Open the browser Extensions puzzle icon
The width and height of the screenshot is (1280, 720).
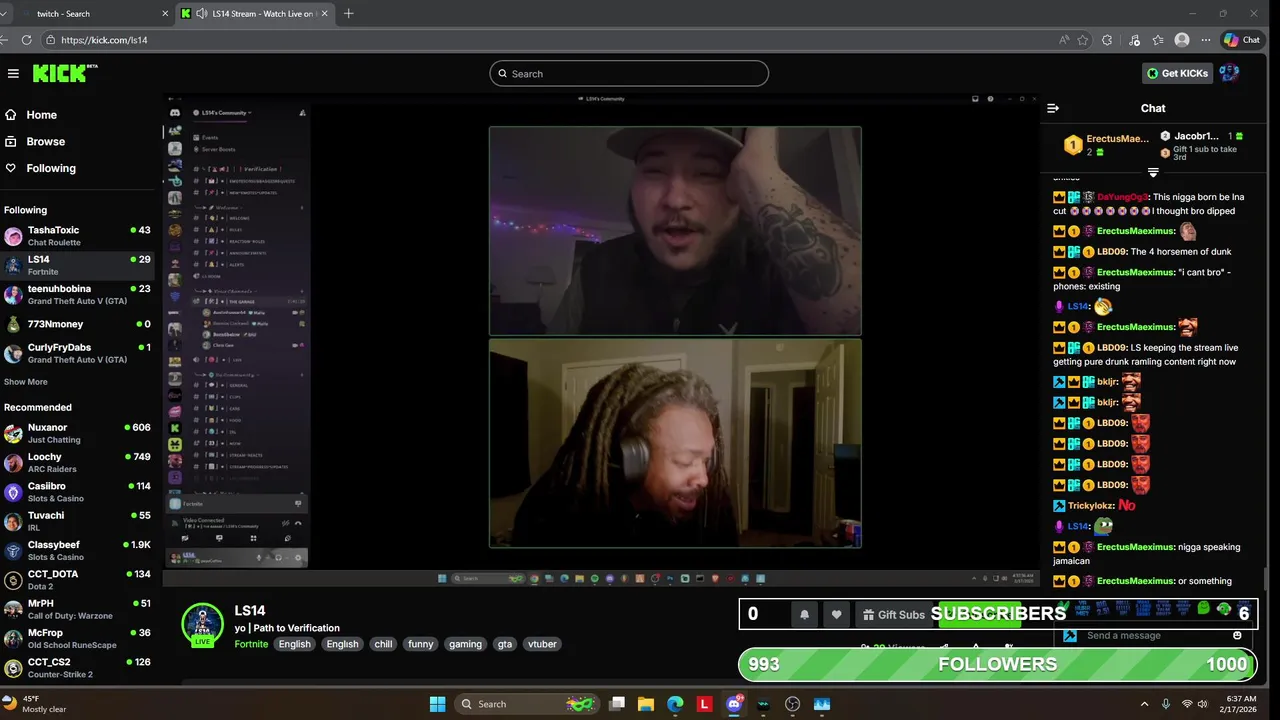click(1107, 40)
